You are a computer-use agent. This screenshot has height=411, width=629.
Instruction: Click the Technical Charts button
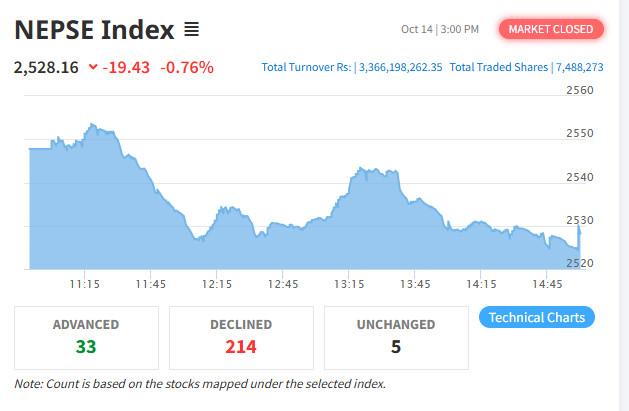tap(537, 318)
